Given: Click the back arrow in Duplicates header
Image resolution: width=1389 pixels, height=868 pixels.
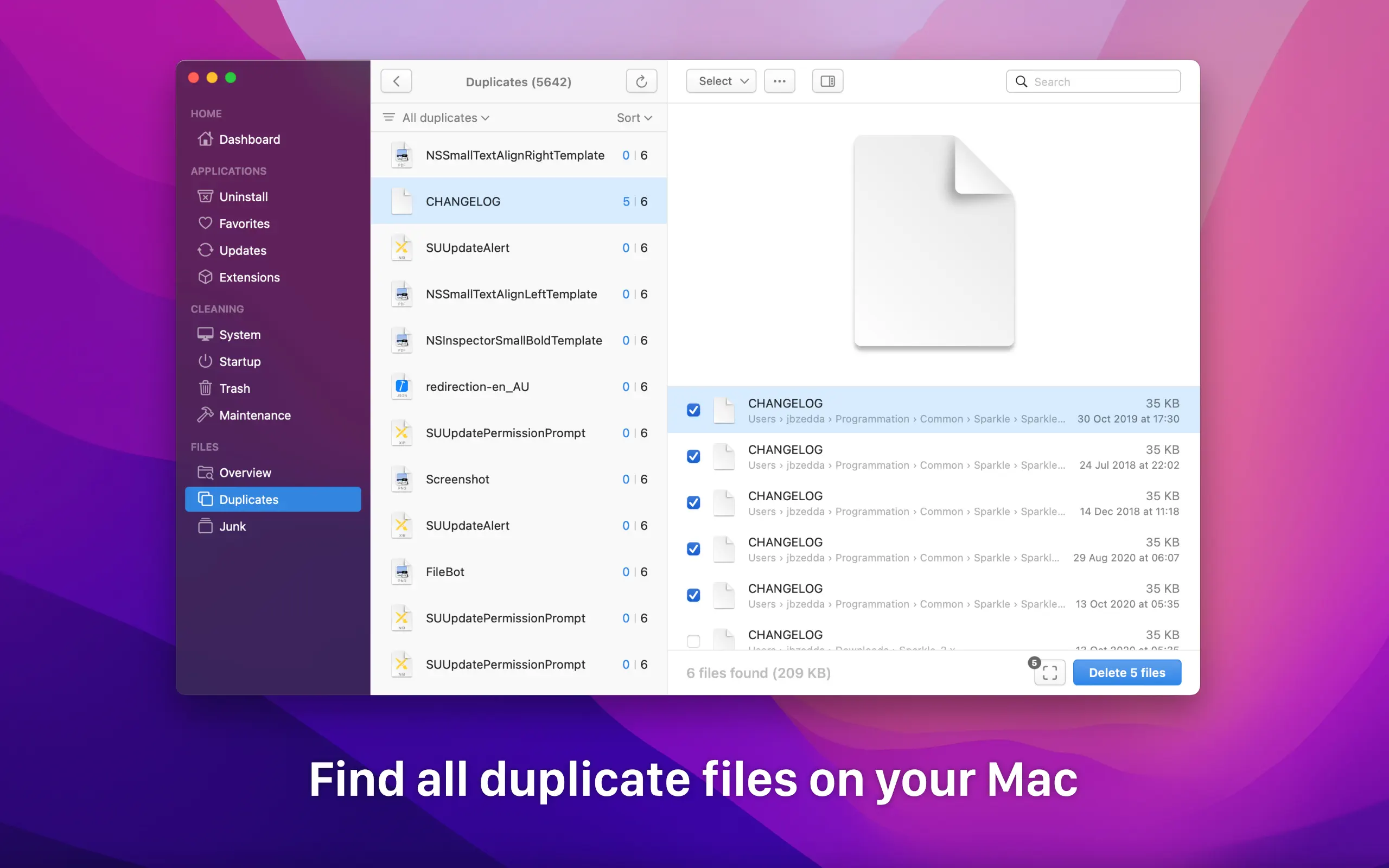Looking at the screenshot, I should 396,81.
